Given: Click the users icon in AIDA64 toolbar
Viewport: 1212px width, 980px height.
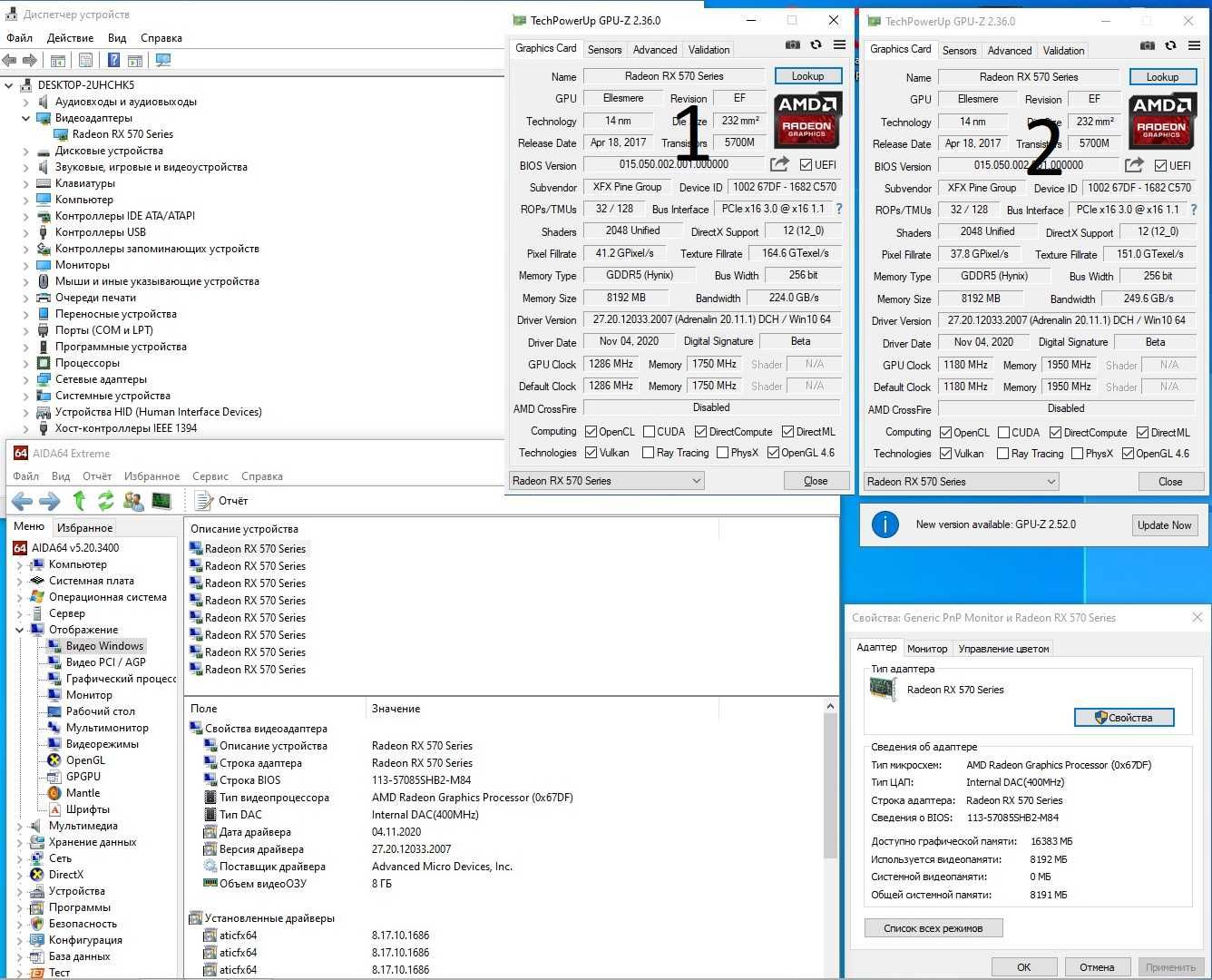Looking at the screenshot, I should pyautogui.click(x=133, y=501).
